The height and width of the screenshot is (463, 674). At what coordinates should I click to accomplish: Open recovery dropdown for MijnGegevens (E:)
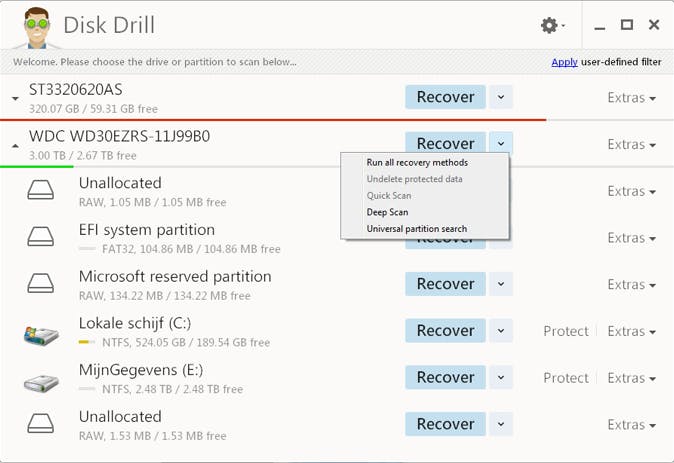501,377
